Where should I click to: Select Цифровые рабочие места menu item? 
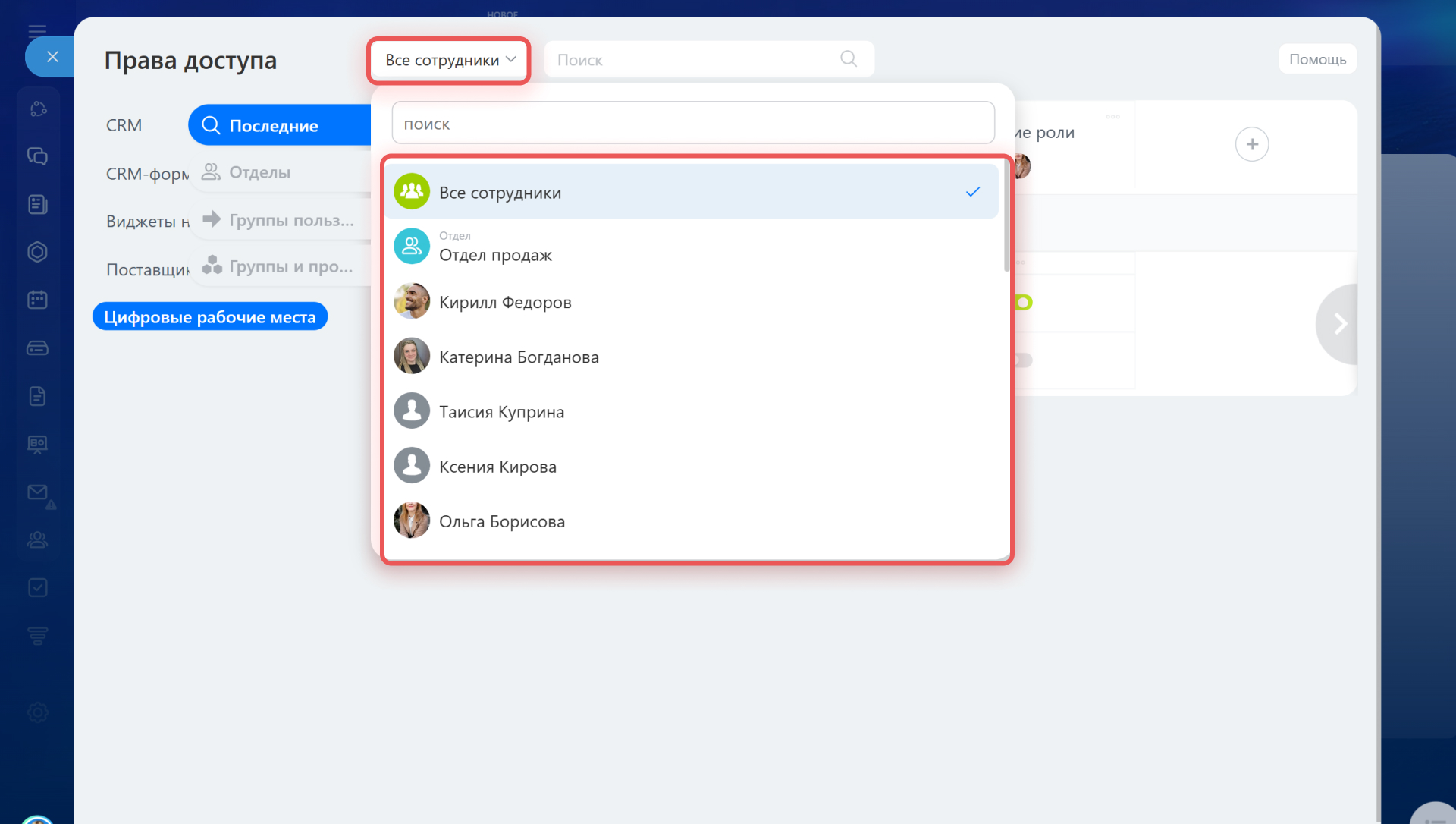(210, 317)
